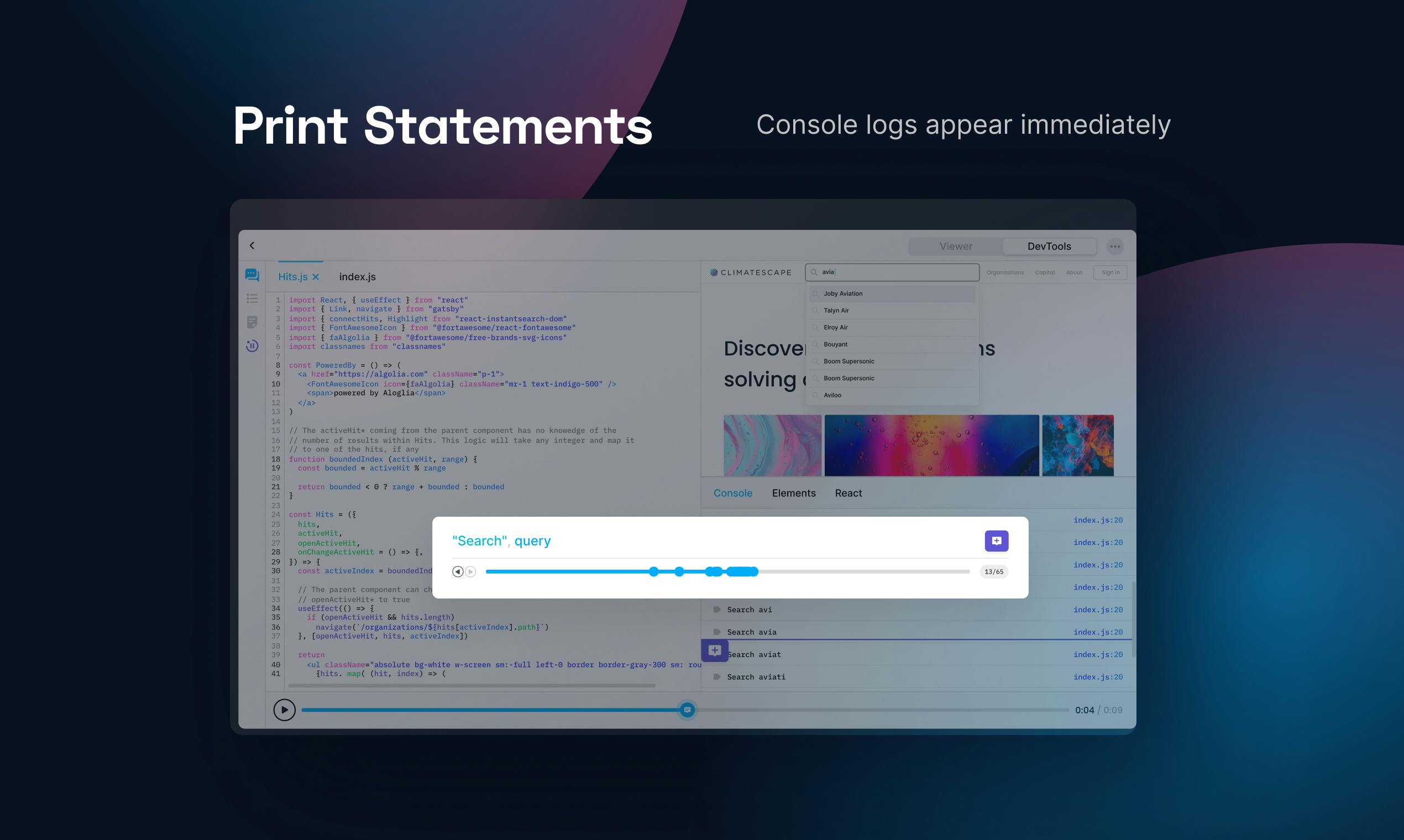The image size is (1404, 840).
Task: Click the 'Search avia' console message text
Action: (x=751, y=632)
